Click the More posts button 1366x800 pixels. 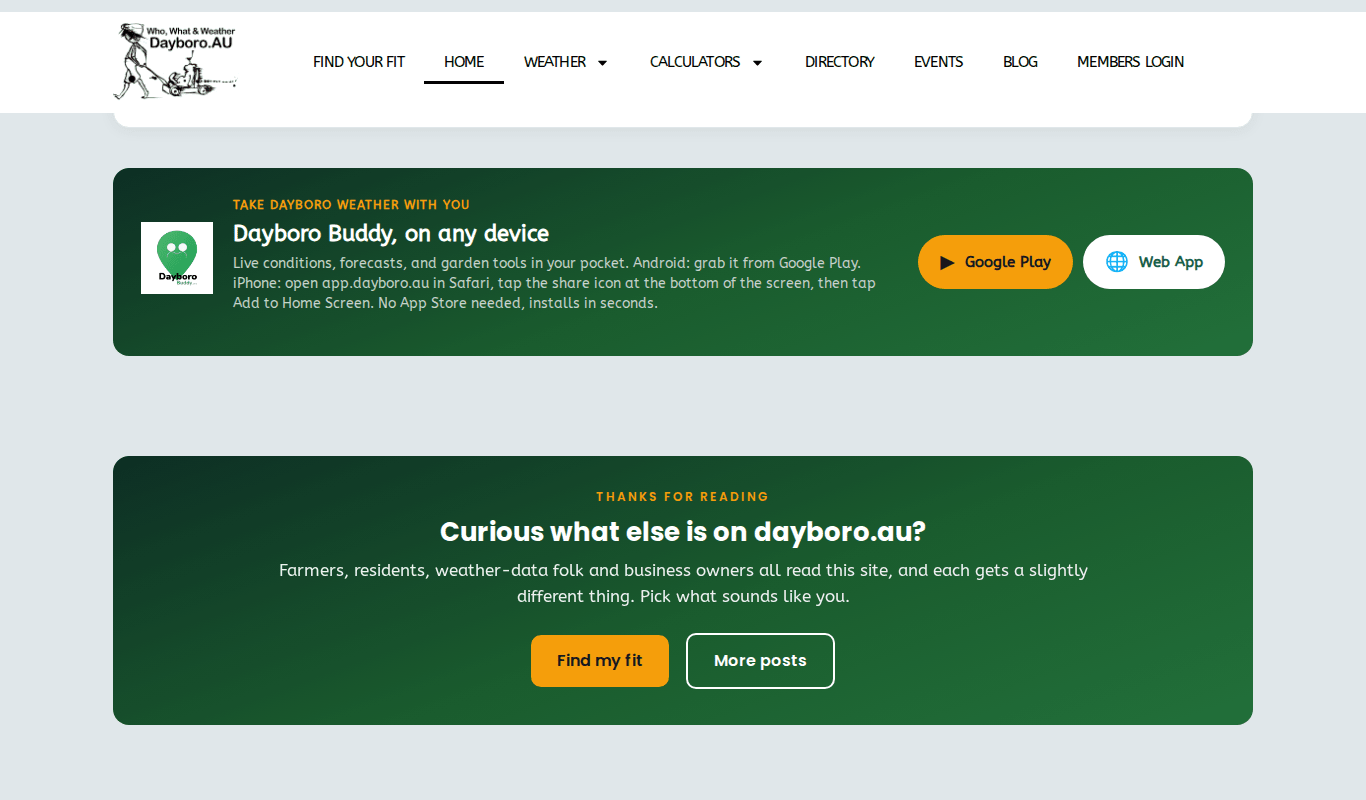(x=760, y=661)
